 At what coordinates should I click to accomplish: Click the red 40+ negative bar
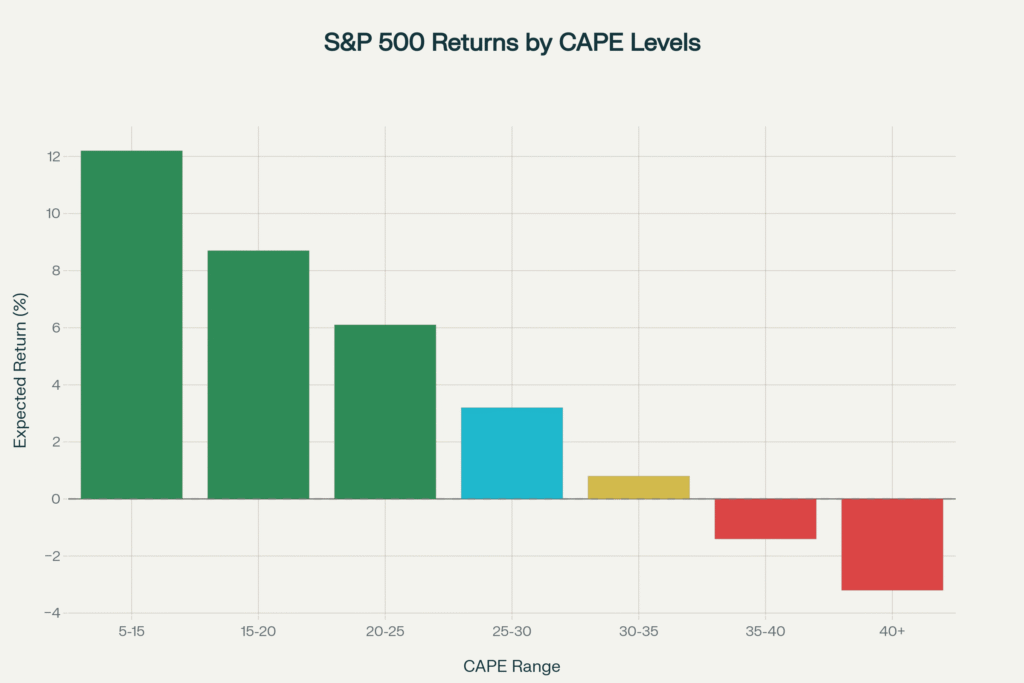click(x=892, y=544)
